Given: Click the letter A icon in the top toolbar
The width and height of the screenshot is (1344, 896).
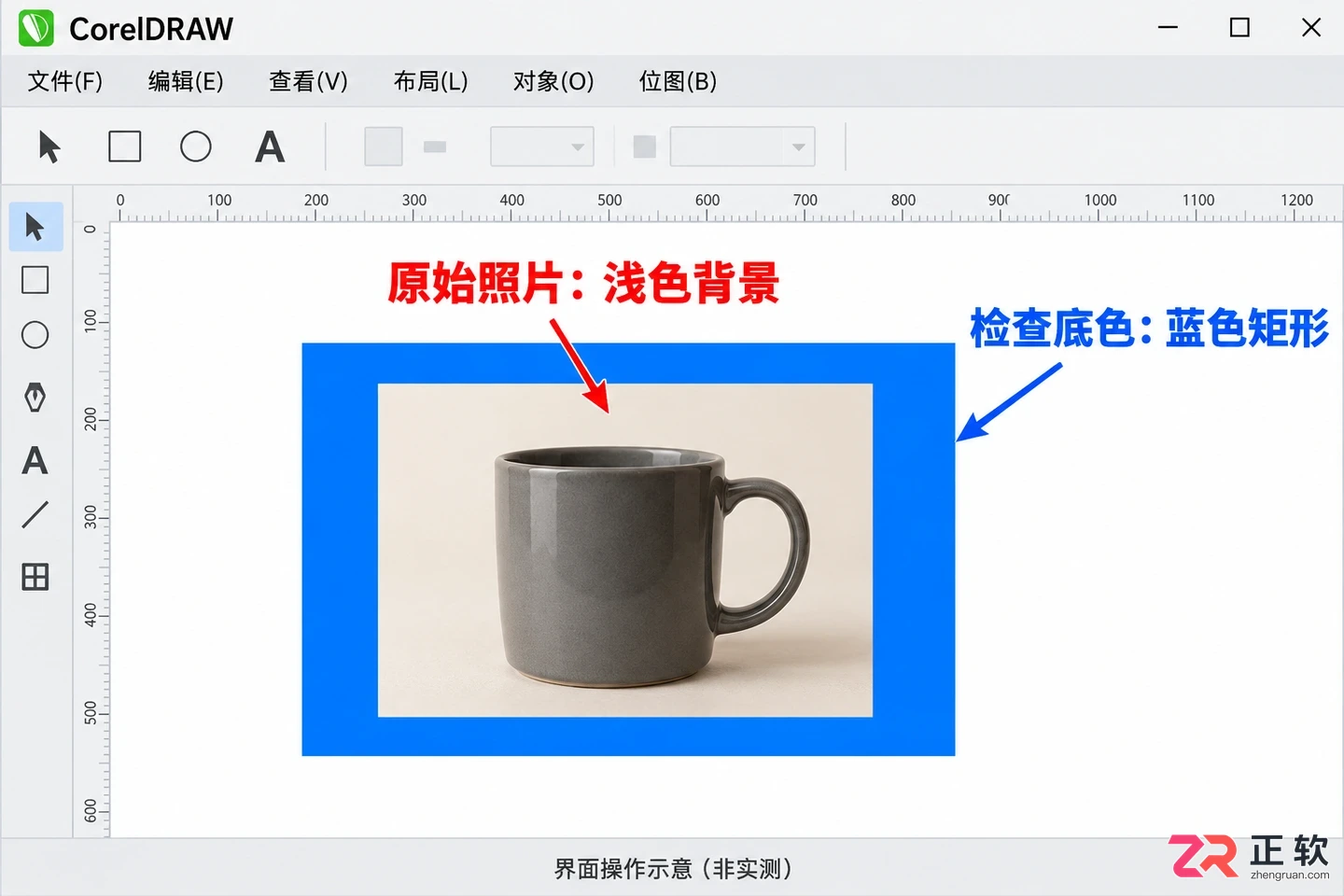Looking at the screenshot, I should (x=270, y=147).
